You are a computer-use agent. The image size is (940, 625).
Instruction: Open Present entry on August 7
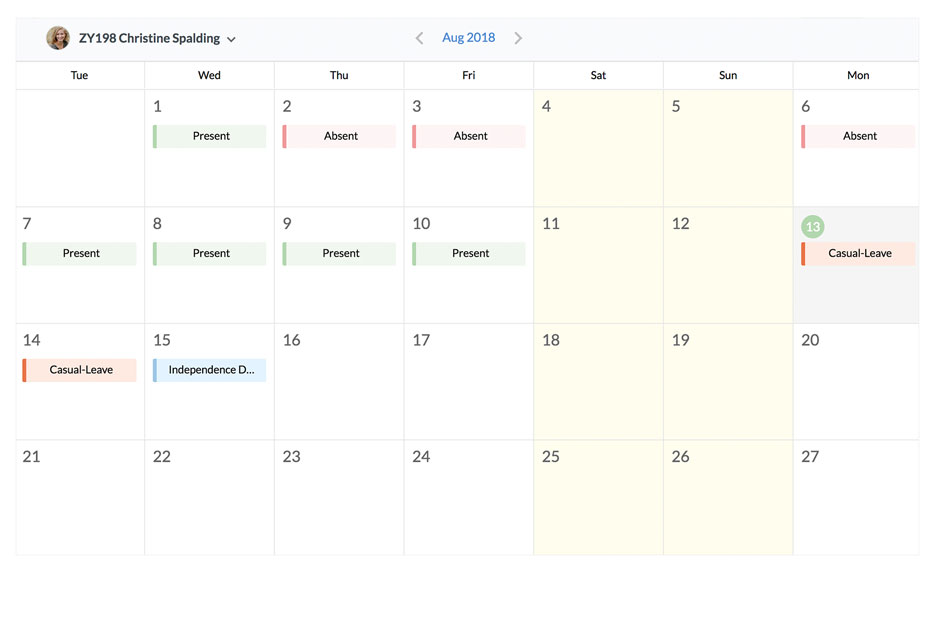point(80,253)
